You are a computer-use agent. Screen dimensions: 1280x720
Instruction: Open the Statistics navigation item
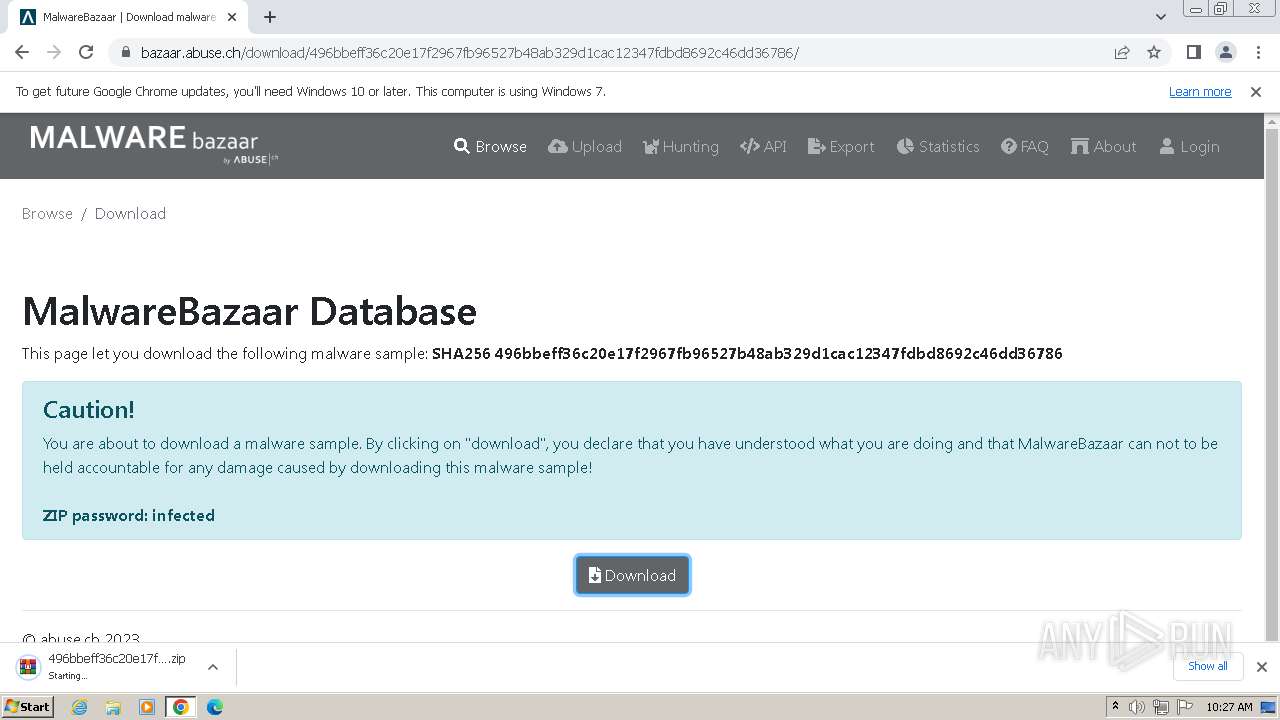pyautogui.click(x=938, y=146)
